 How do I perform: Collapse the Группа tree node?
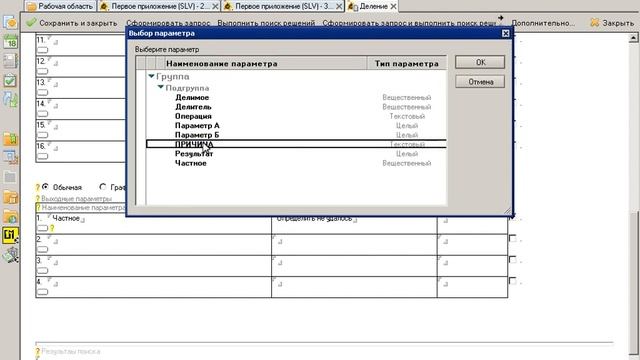tap(151, 76)
